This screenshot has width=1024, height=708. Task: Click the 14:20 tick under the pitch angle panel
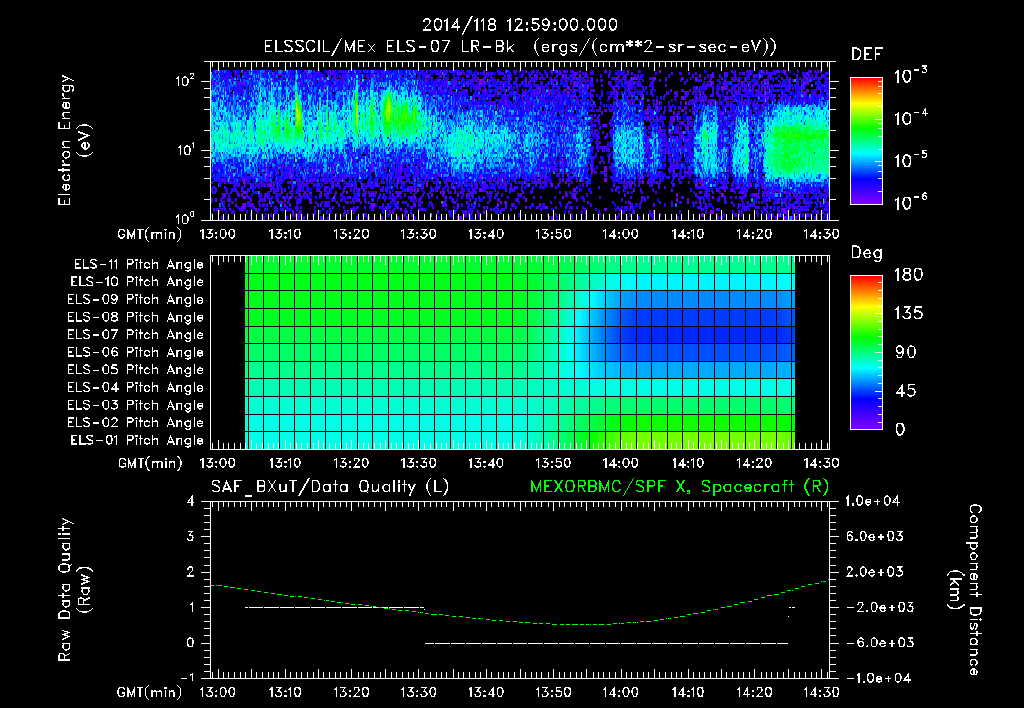click(x=754, y=463)
